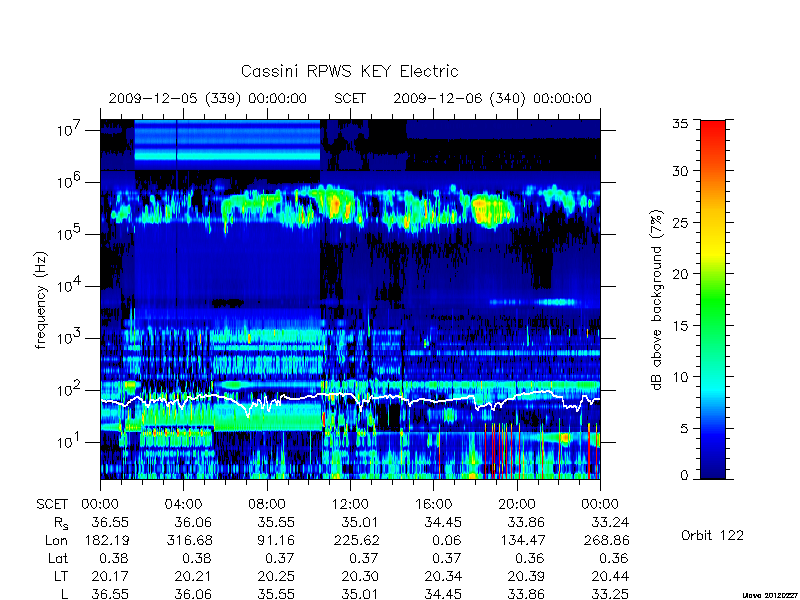Click the LT value 20.44

tap(610, 576)
